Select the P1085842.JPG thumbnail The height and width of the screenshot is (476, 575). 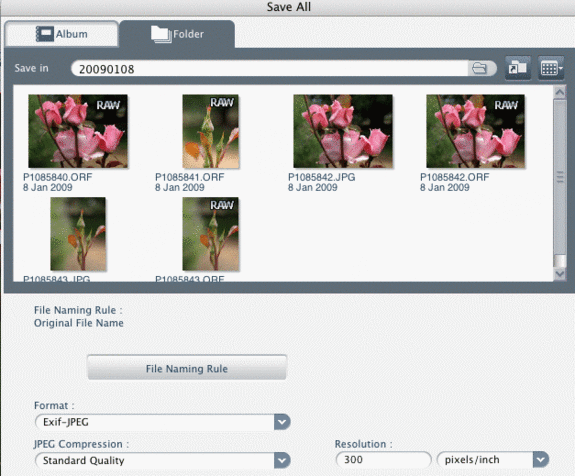(x=343, y=131)
